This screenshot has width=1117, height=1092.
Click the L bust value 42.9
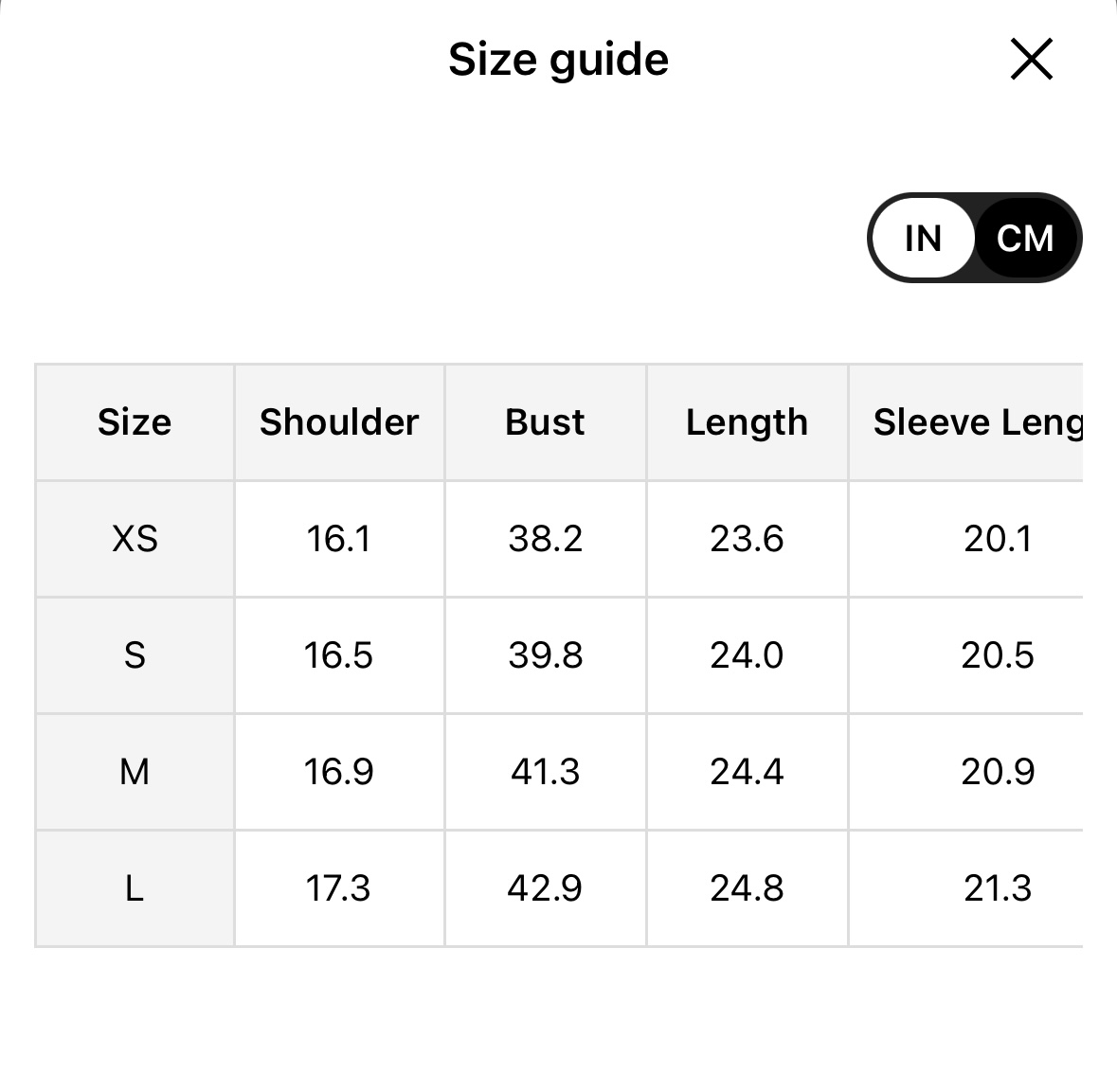tap(545, 888)
